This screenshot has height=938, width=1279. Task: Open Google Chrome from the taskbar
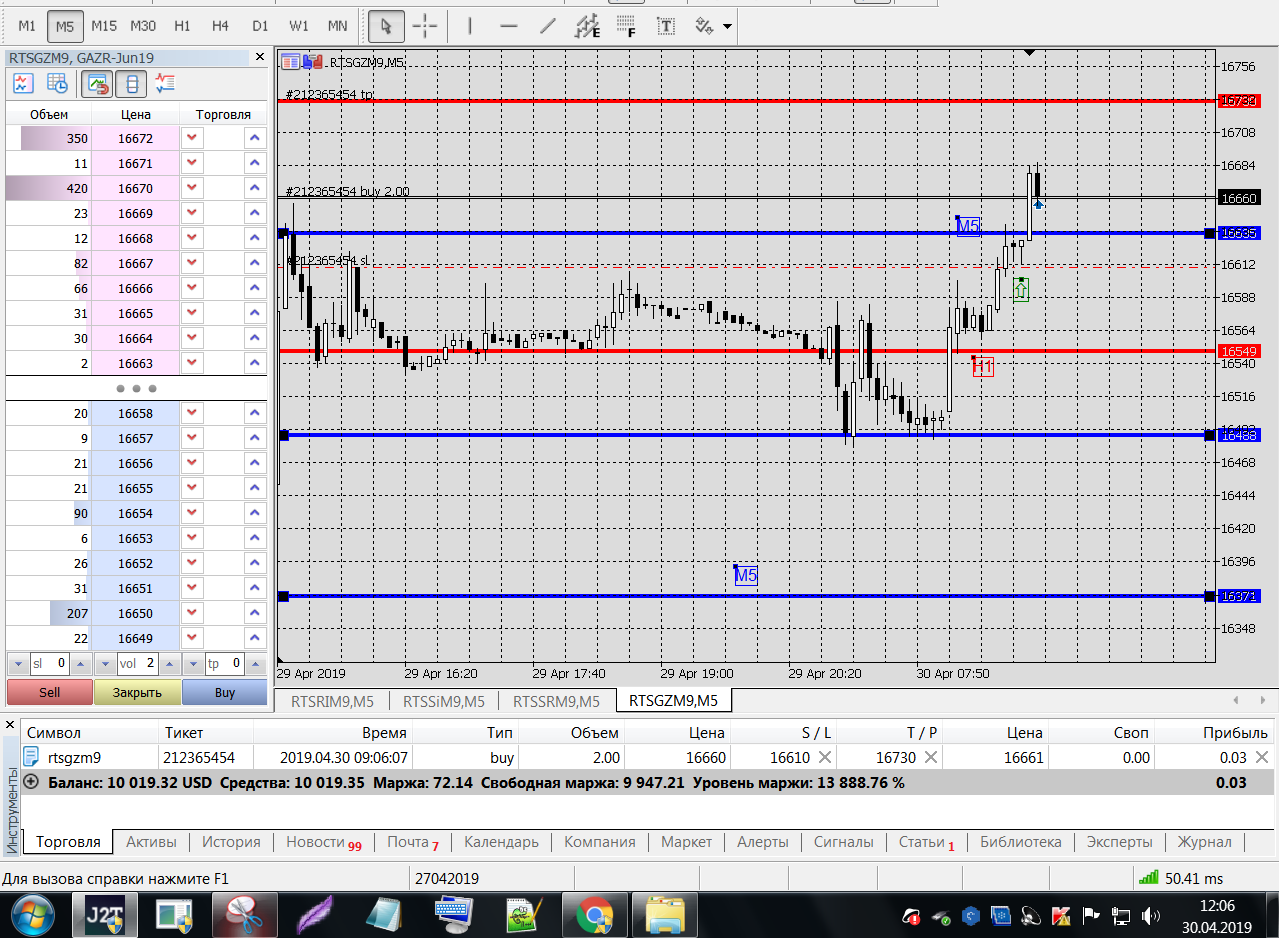594,914
